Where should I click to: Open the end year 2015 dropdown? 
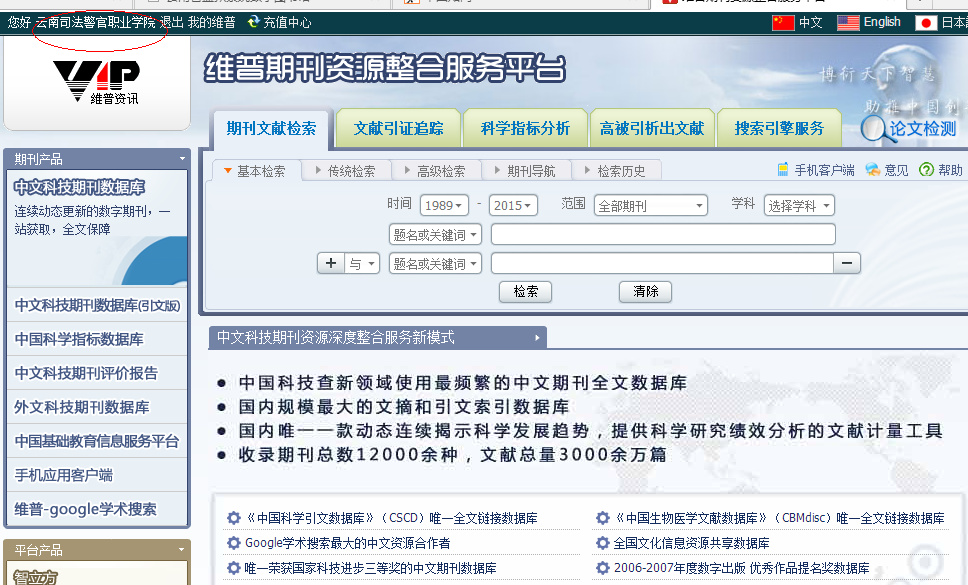tap(513, 205)
